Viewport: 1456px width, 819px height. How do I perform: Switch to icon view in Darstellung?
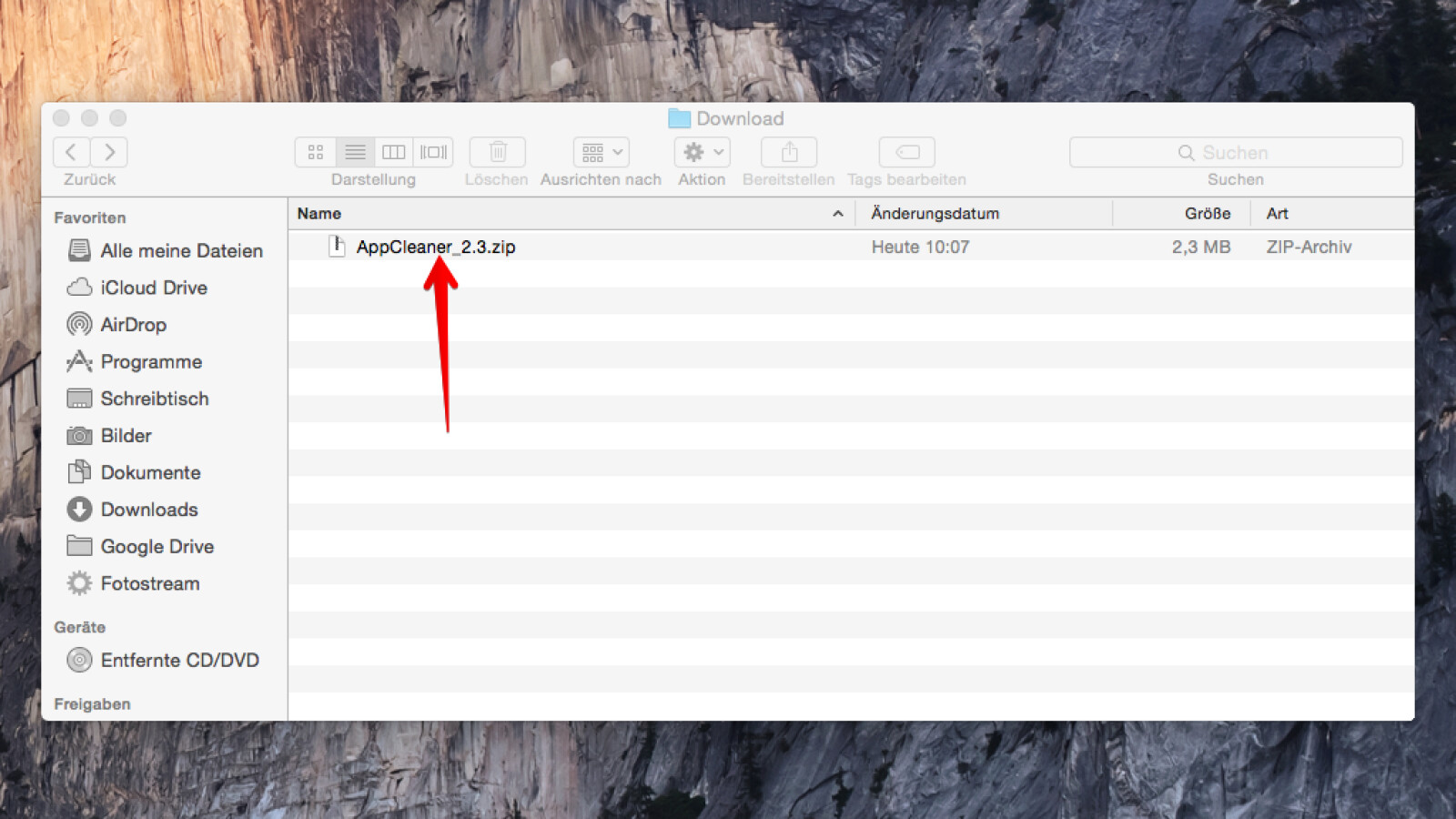315,152
